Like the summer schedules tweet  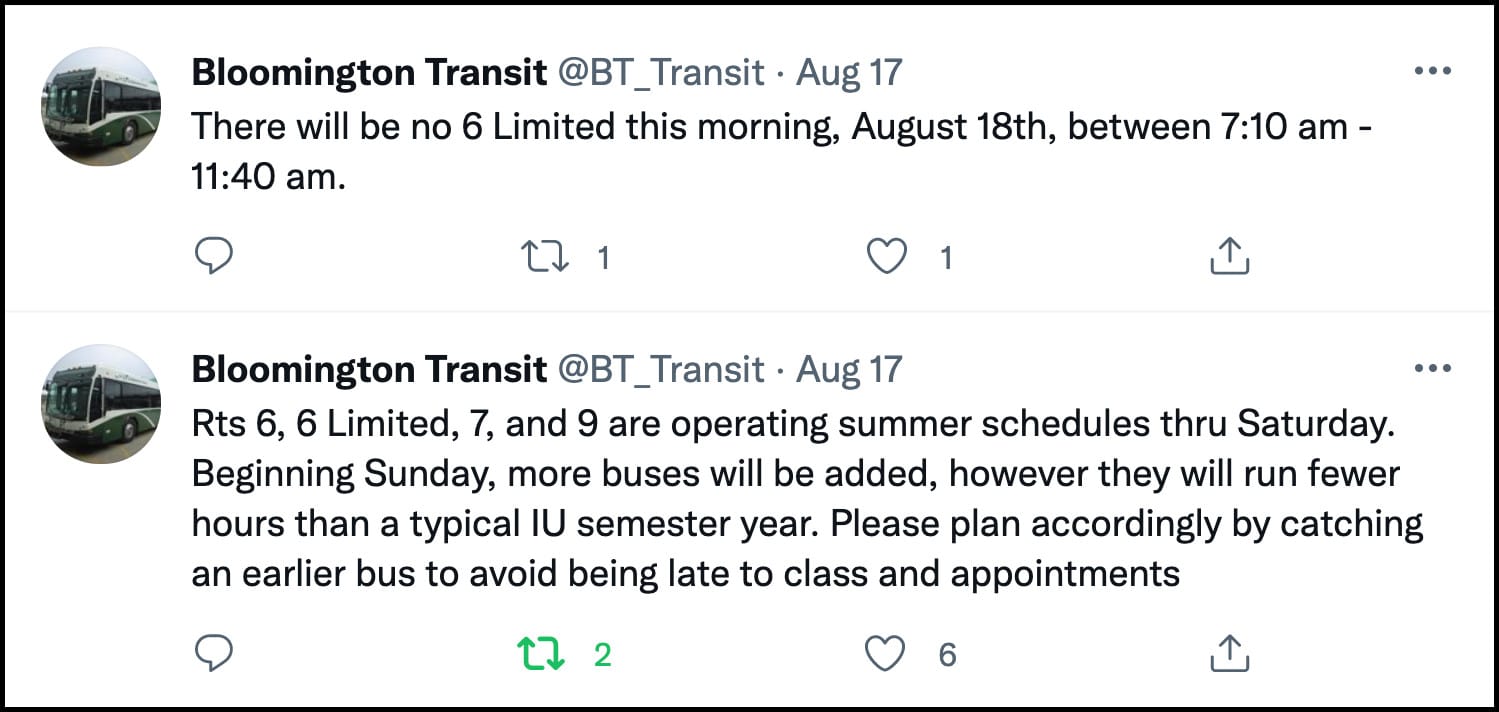click(885, 655)
